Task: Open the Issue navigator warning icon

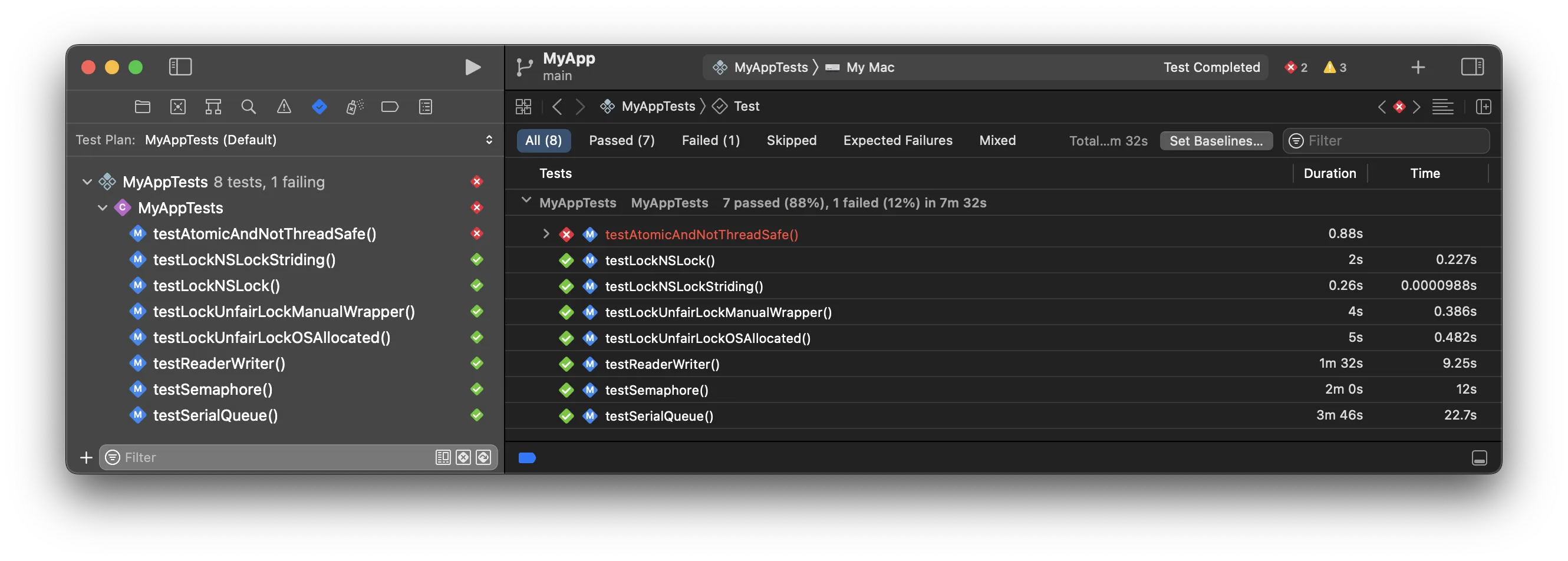Action: coord(284,107)
